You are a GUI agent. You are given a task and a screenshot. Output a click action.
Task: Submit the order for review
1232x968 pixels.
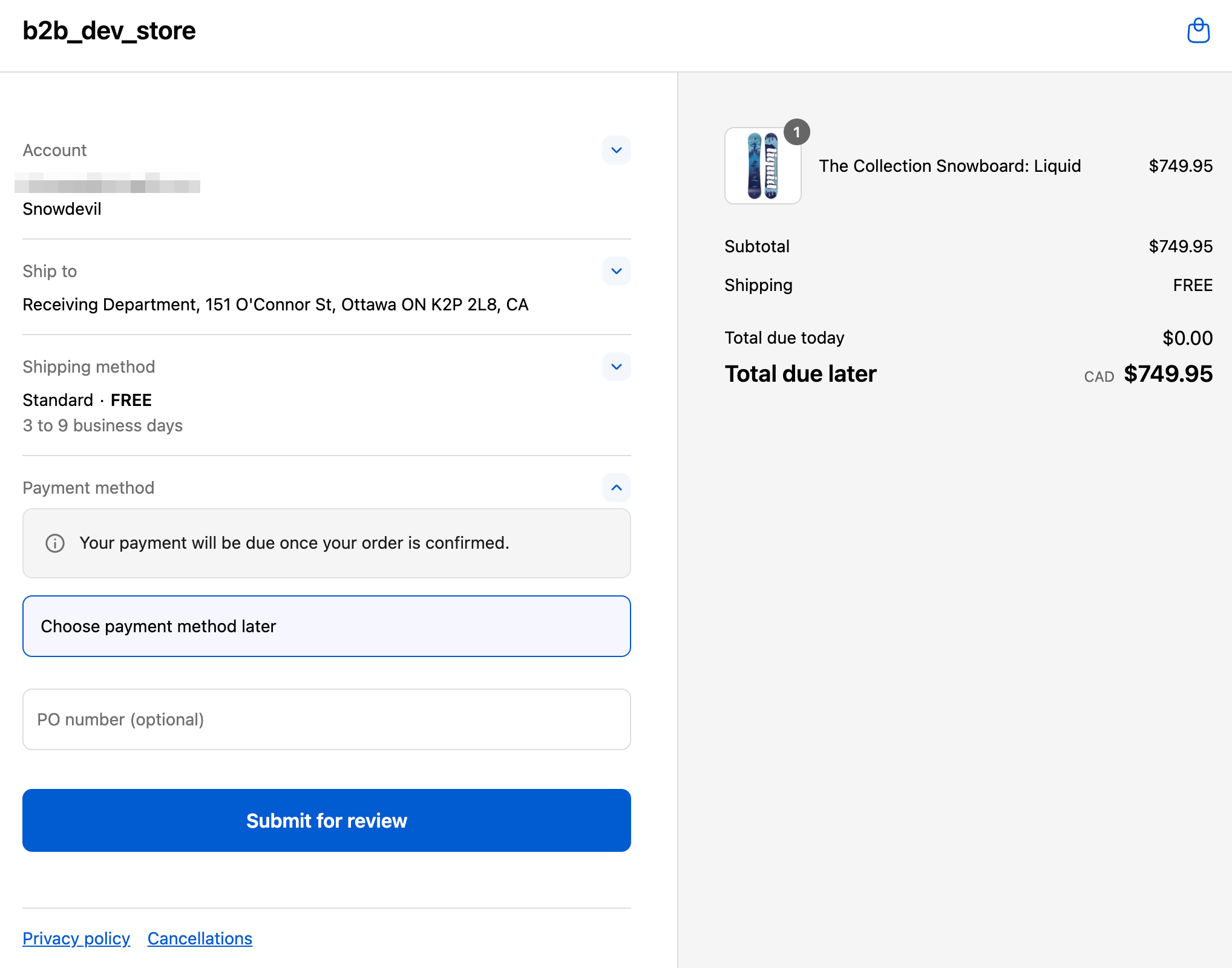tap(327, 820)
